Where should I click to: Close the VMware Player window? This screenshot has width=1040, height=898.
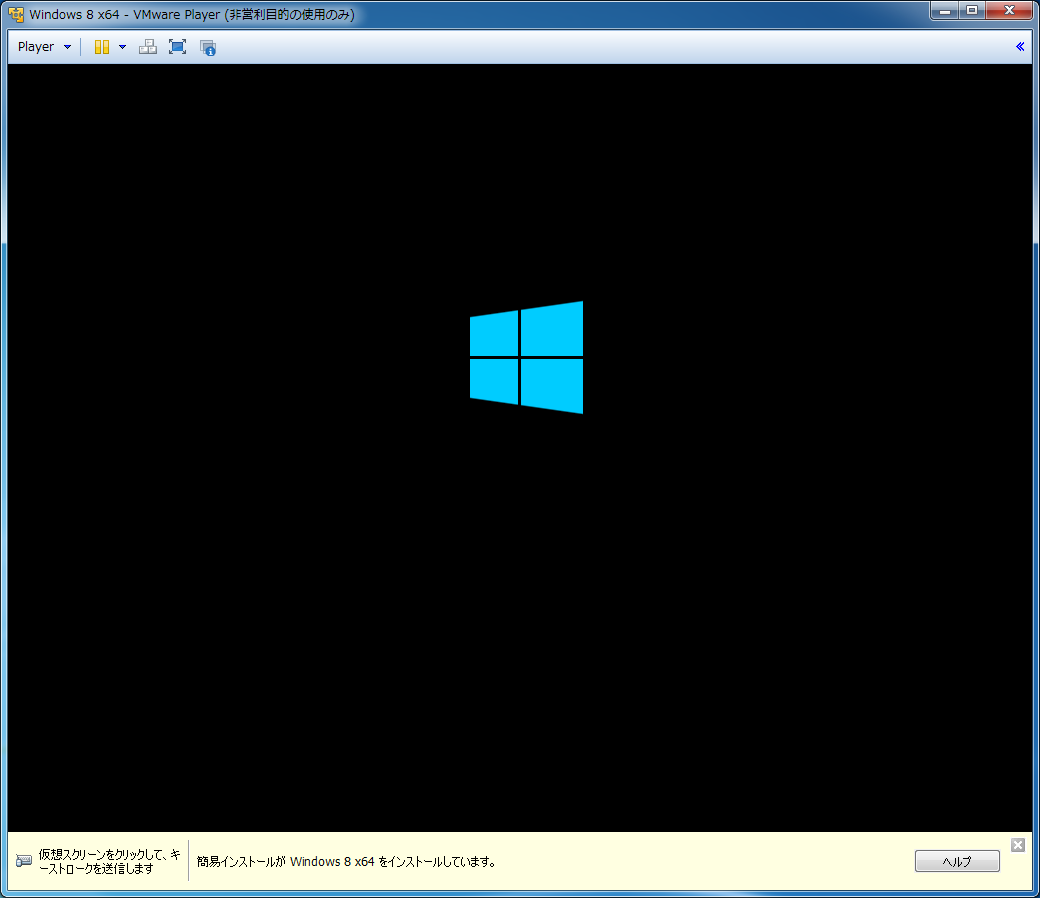pos(1009,11)
